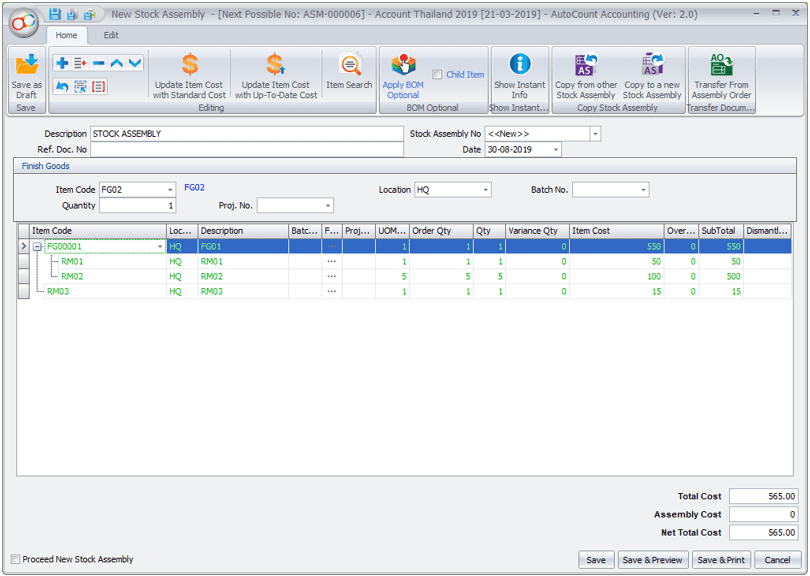This screenshot has height=576, width=810.
Task: Collapse the FG00001 tree node
Action: [38, 246]
